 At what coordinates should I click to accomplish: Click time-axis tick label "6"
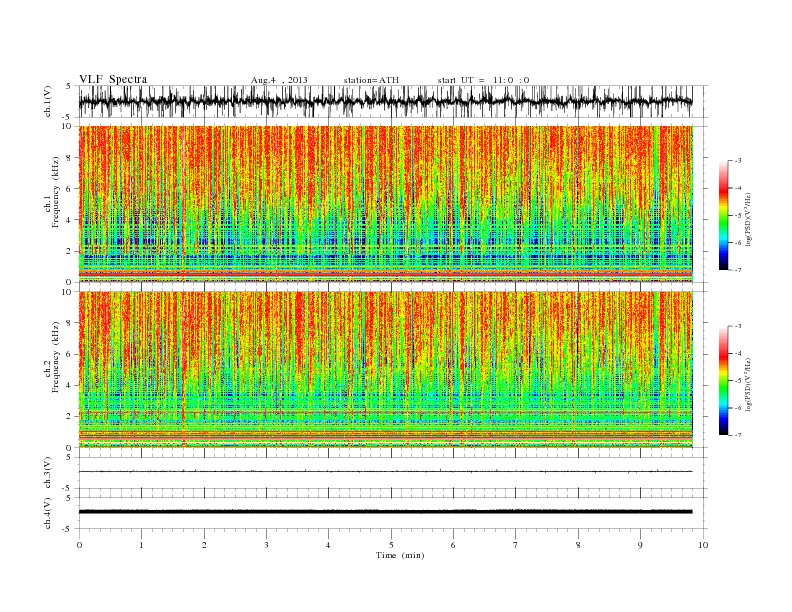tap(453, 545)
